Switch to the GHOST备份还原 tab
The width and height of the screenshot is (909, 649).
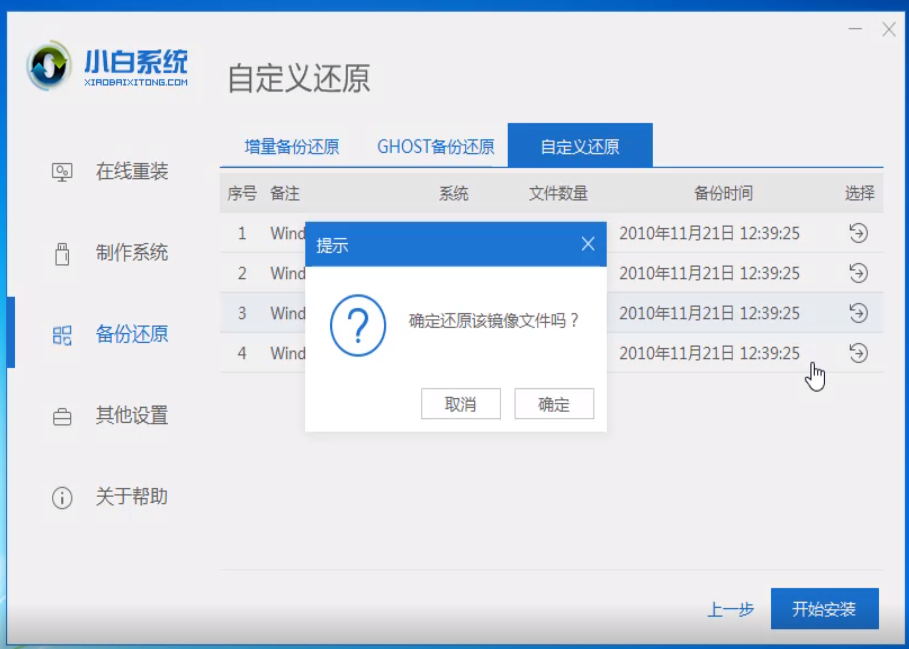pos(435,147)
